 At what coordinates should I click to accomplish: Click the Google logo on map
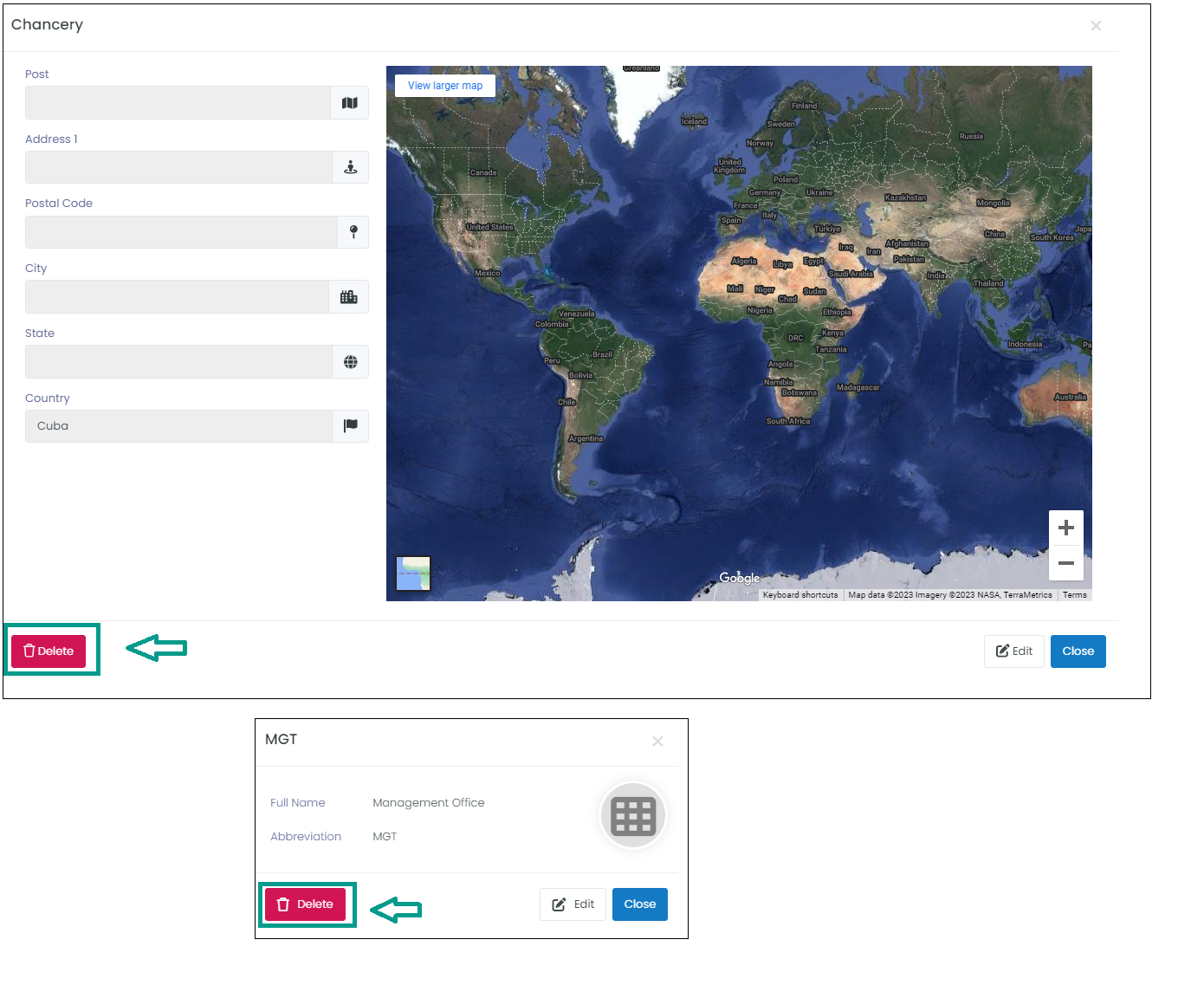739,578
